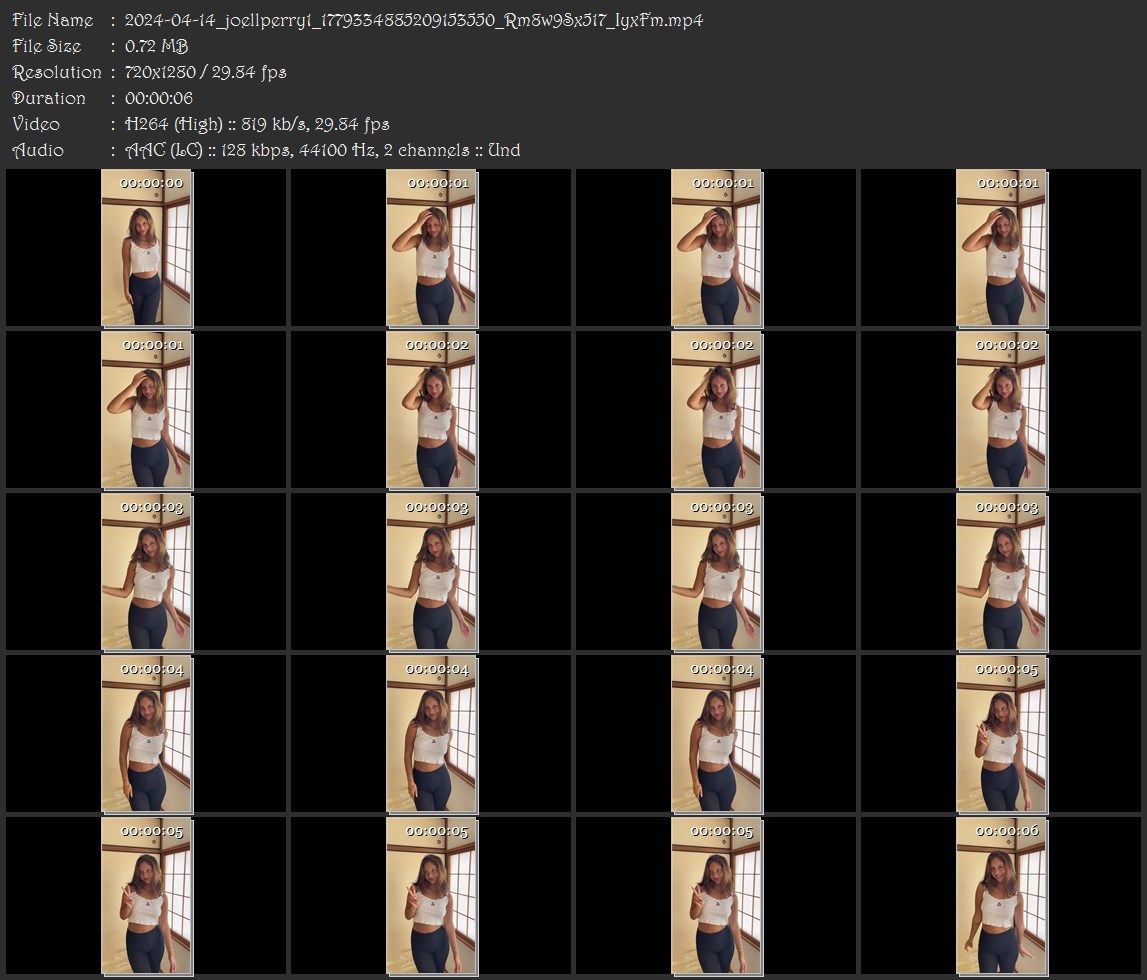Click the "Duration" label

click(49, 98)
